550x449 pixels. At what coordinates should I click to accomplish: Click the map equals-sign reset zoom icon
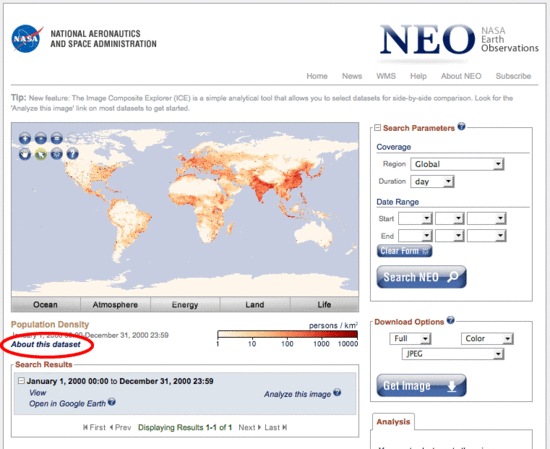click(56, 138)
